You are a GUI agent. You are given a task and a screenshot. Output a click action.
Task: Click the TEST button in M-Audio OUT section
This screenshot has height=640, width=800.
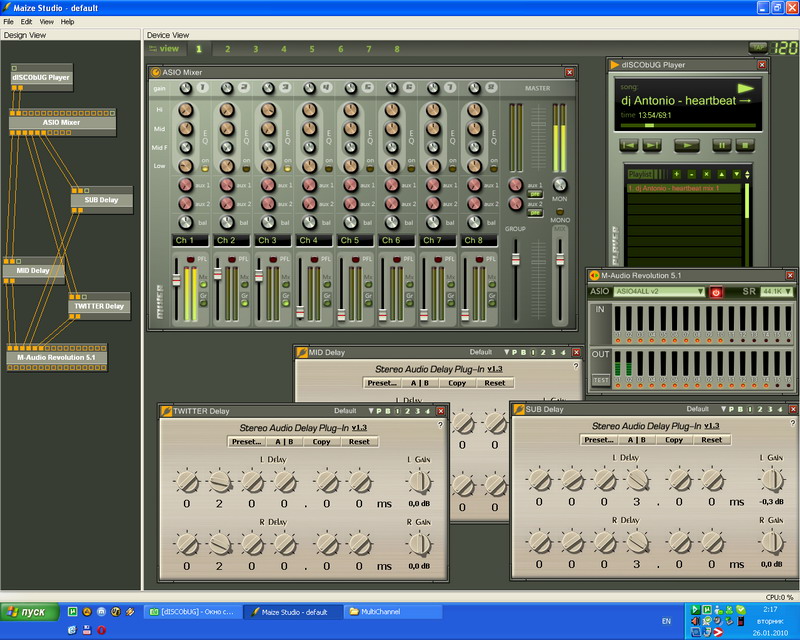pyautogui.click(x=600, y=380)
